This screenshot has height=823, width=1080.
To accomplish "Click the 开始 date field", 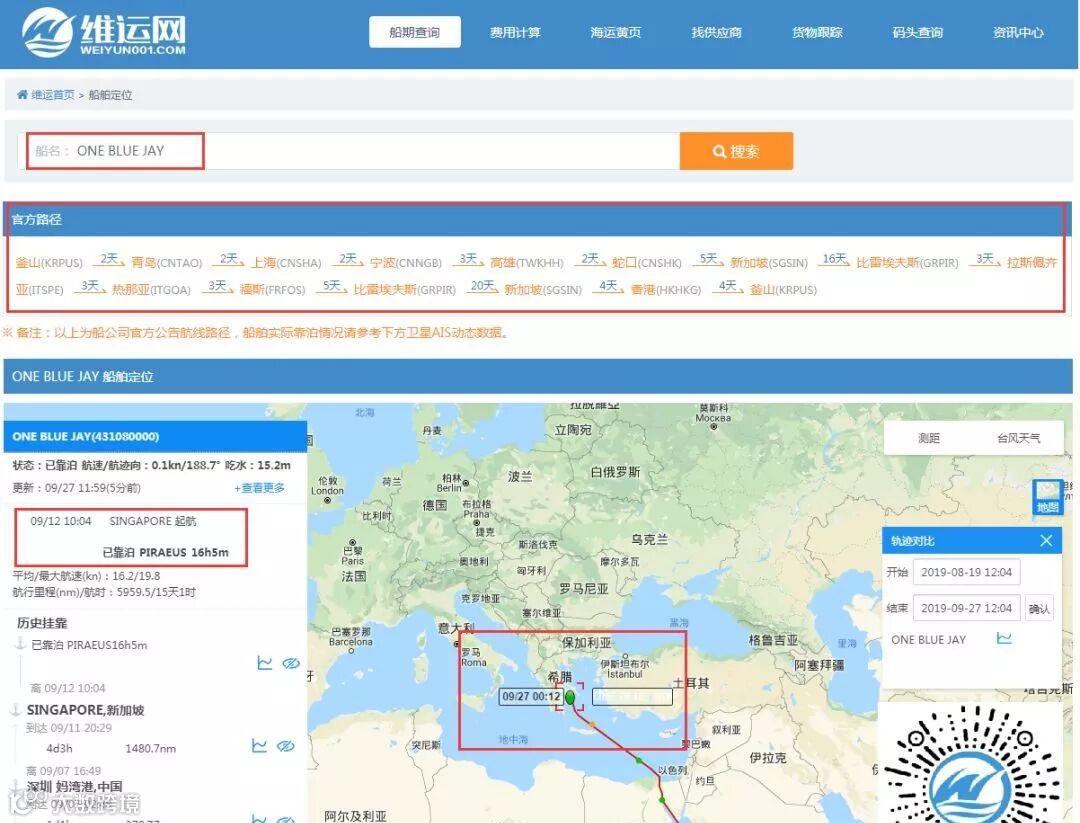I will [966, 572].
